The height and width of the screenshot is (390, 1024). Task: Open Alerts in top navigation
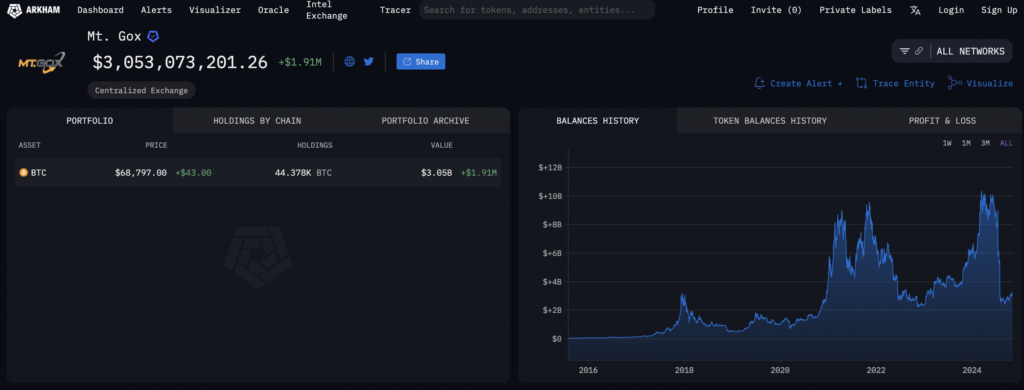click(156, 10)
